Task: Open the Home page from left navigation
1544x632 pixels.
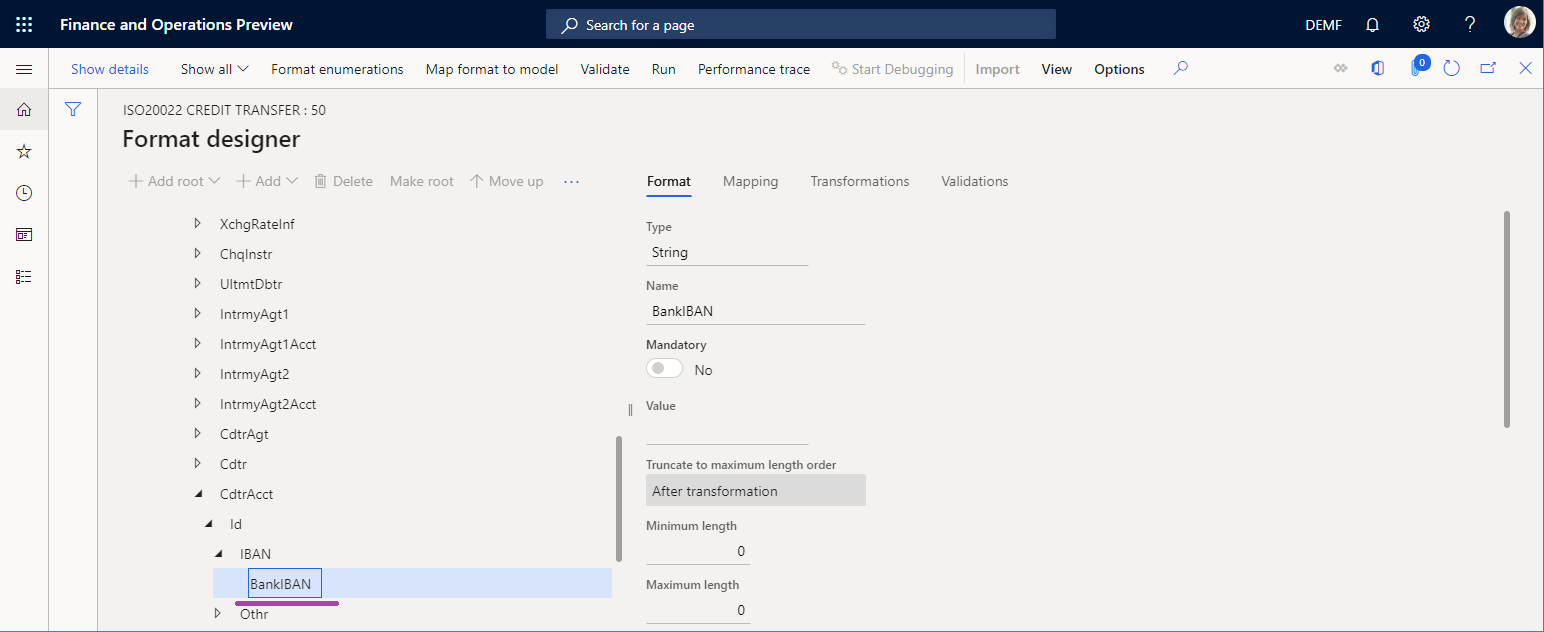Action: tap(23, 109)
